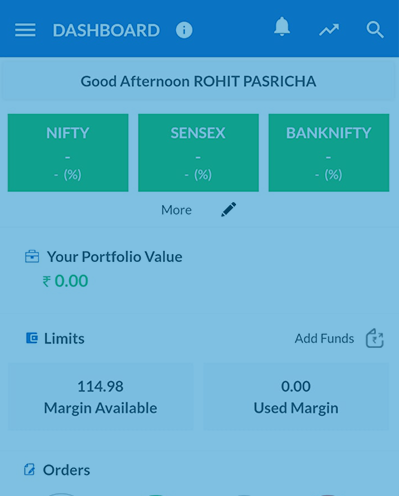399x496 pixels.
Task: Open the SENSEX index tile
Action: pos(198,153)
